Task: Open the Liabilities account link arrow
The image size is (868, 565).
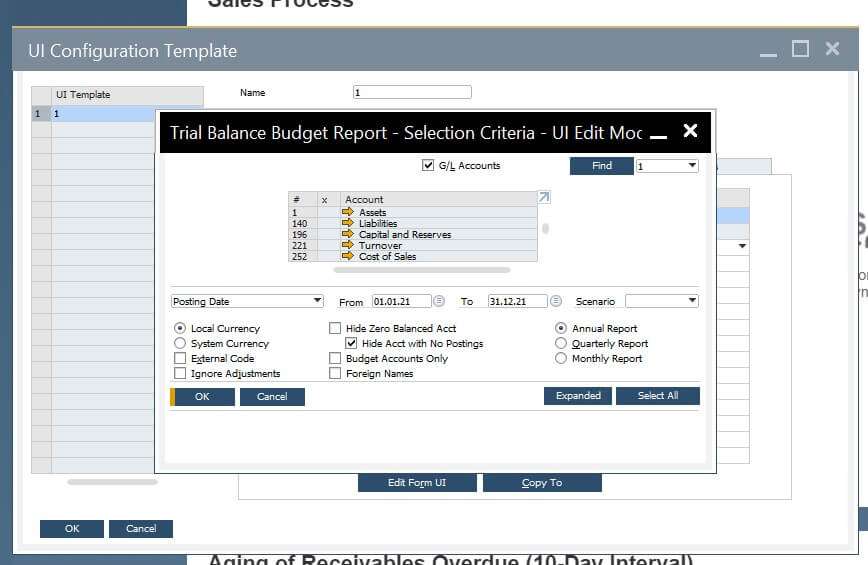Action: pyautogui.click(x=348, y=223)
